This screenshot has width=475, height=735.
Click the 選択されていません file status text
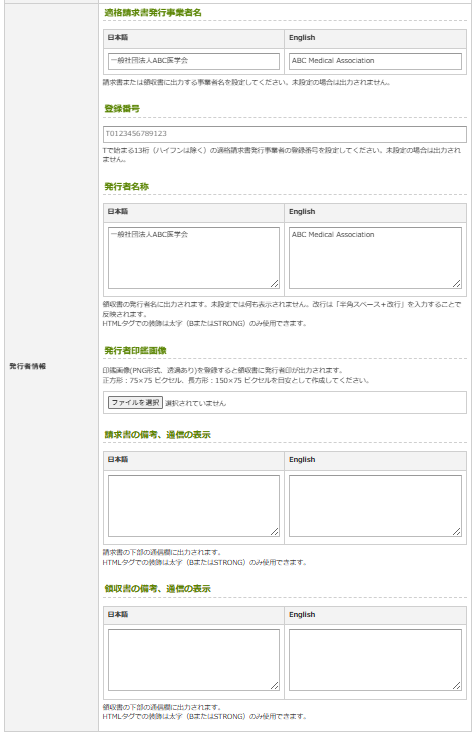pos(196,403)
